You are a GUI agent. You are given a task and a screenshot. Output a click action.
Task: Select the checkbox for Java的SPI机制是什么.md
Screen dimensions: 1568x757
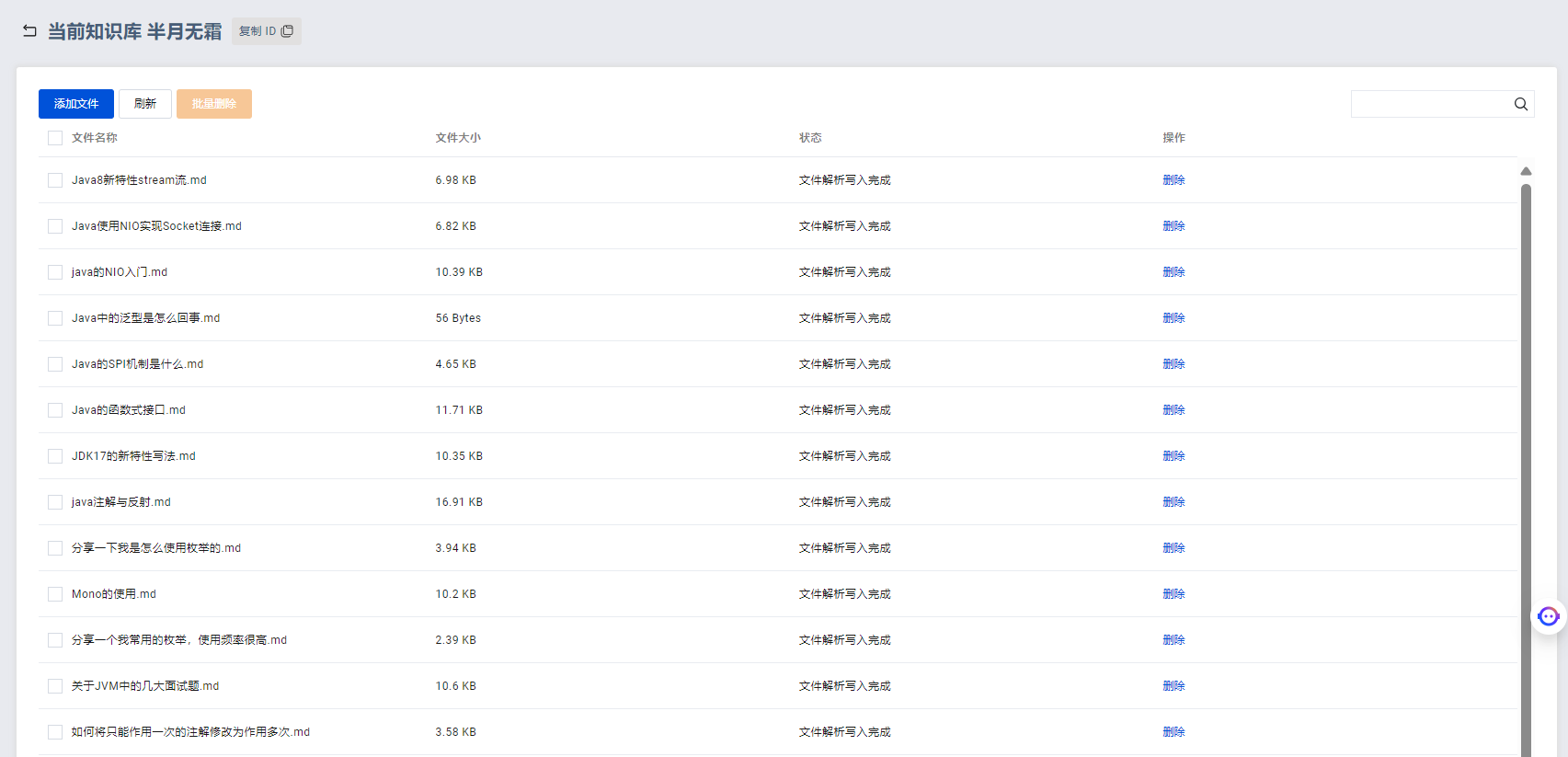click(55, 364)
